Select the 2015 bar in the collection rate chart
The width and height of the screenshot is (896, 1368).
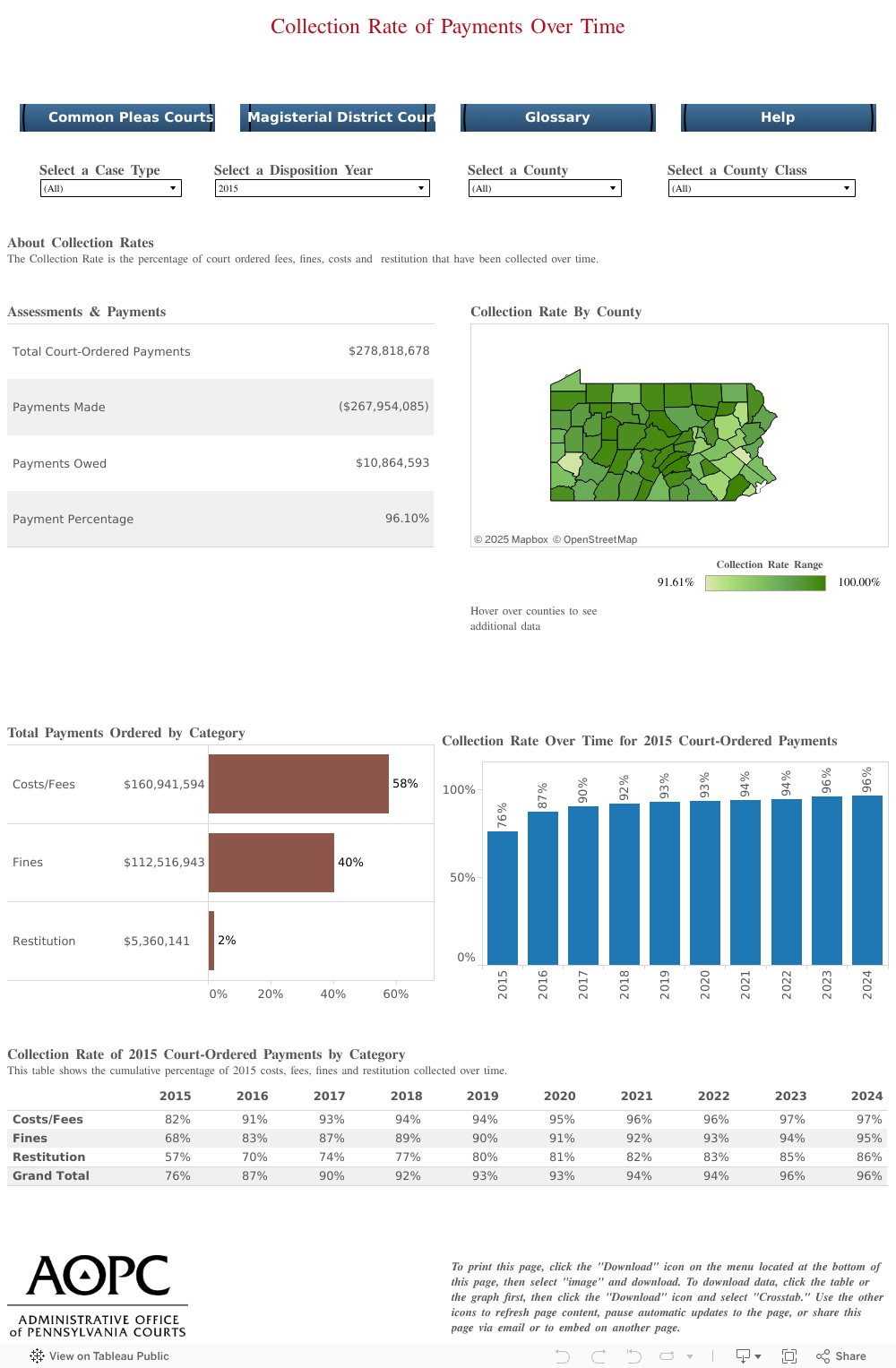click(502, 896)
